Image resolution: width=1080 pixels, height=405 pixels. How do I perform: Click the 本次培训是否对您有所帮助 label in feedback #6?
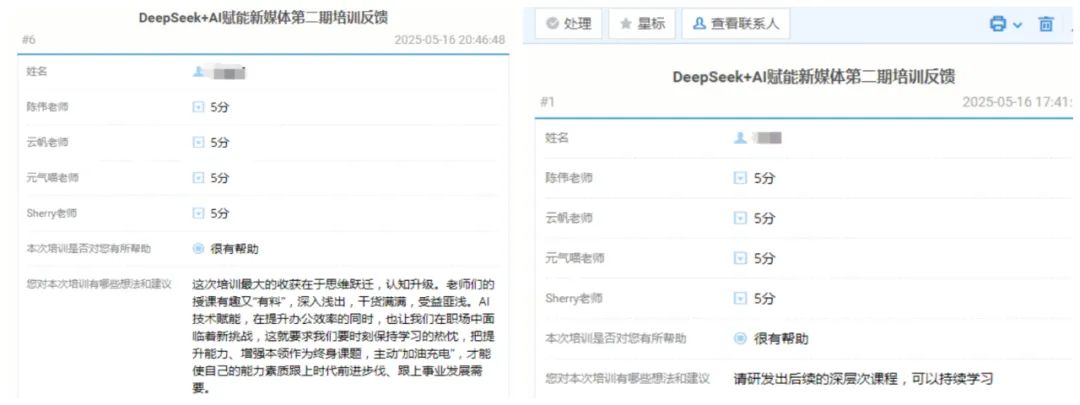(88, 249)
